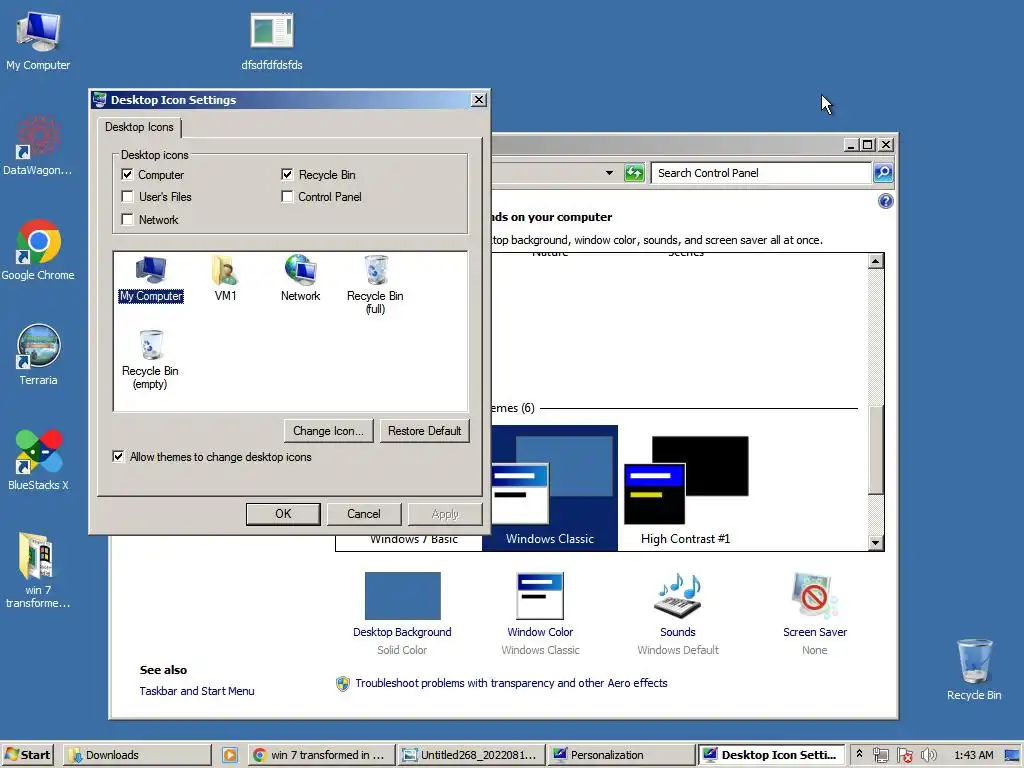Toggle Allow themes to change desktop icons

coord(118,456)
